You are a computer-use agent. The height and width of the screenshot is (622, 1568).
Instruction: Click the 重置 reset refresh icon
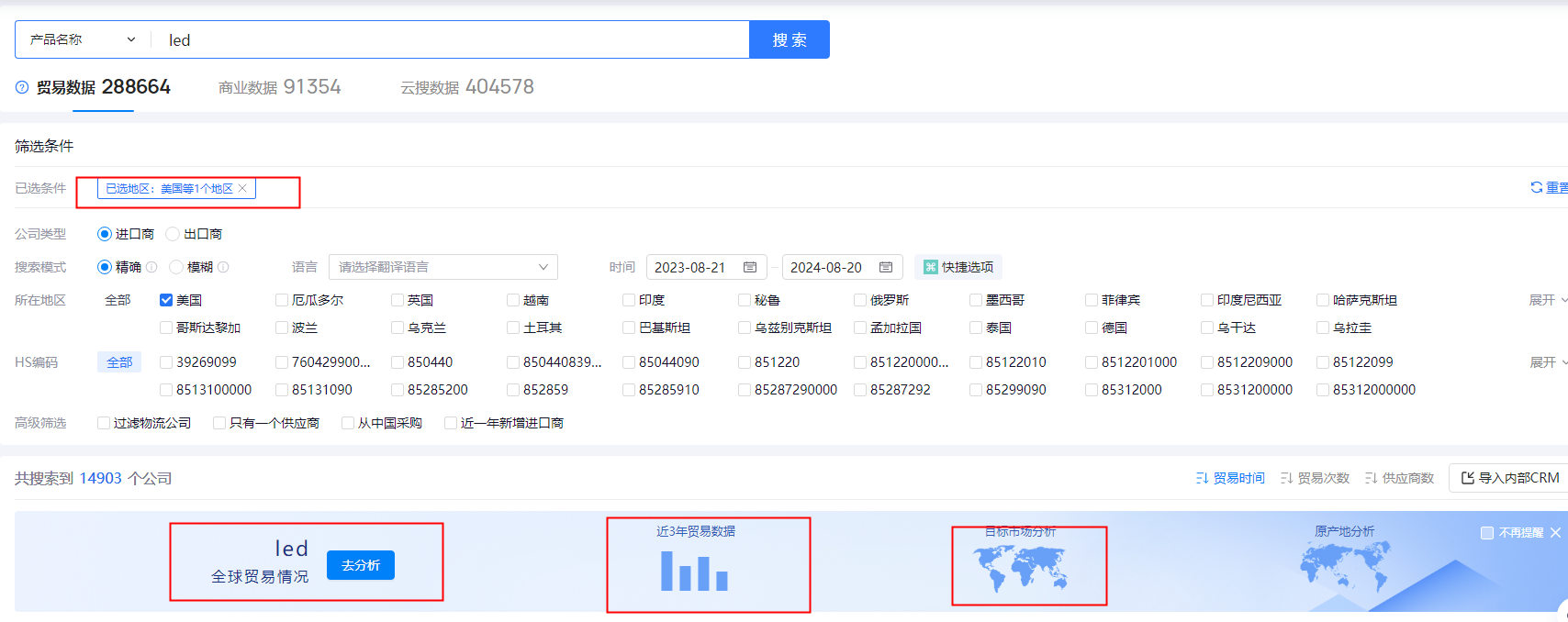click(x=1536, y=187)
